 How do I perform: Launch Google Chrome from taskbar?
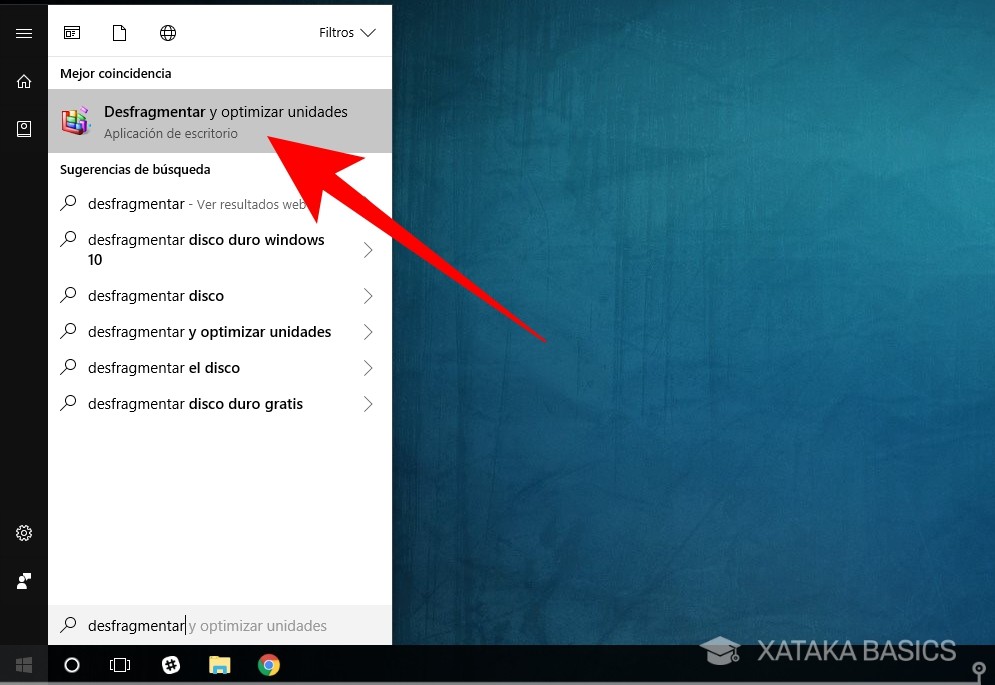(268, 665)
